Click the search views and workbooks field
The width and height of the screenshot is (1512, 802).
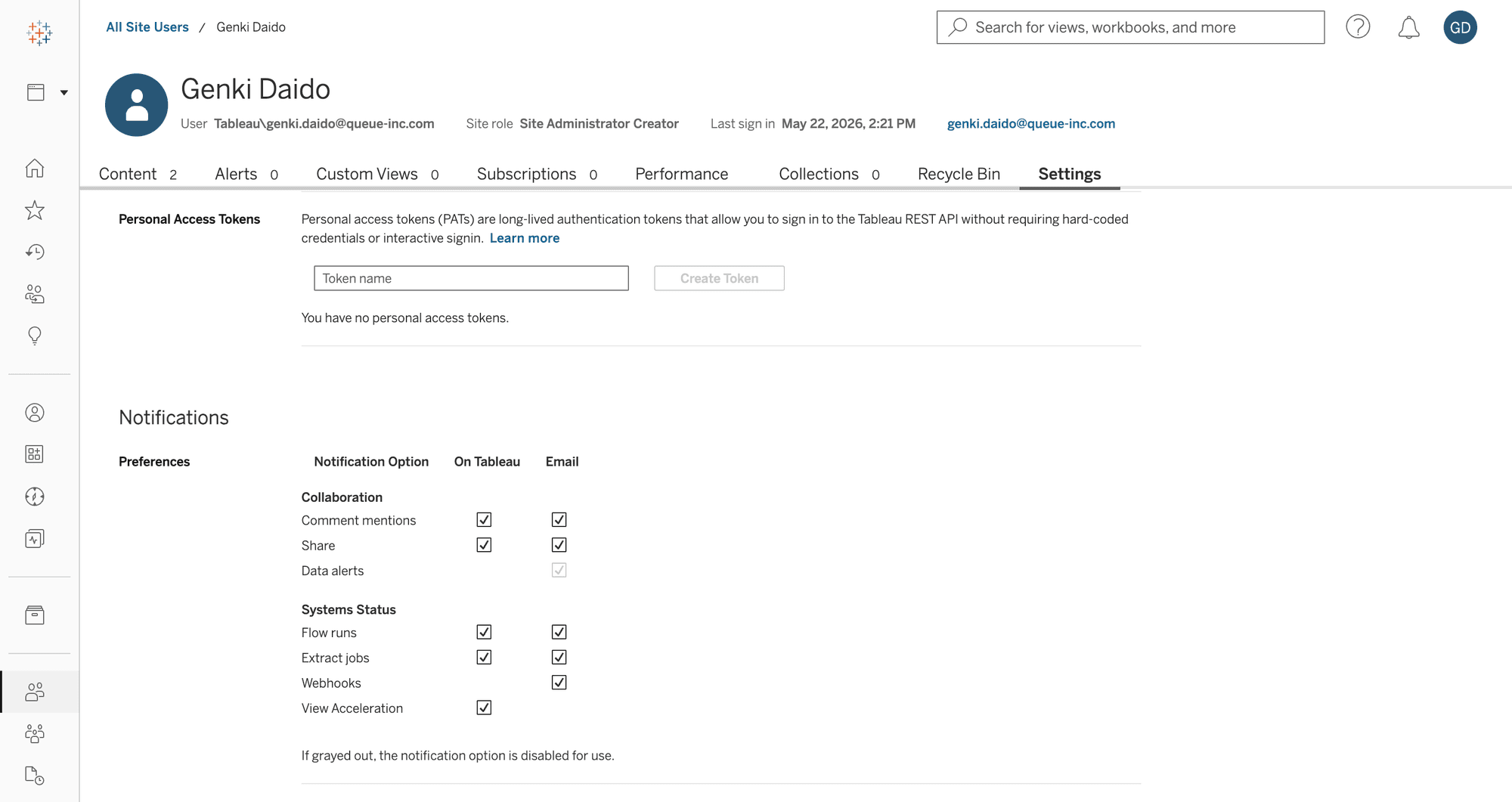(1130, 27)
